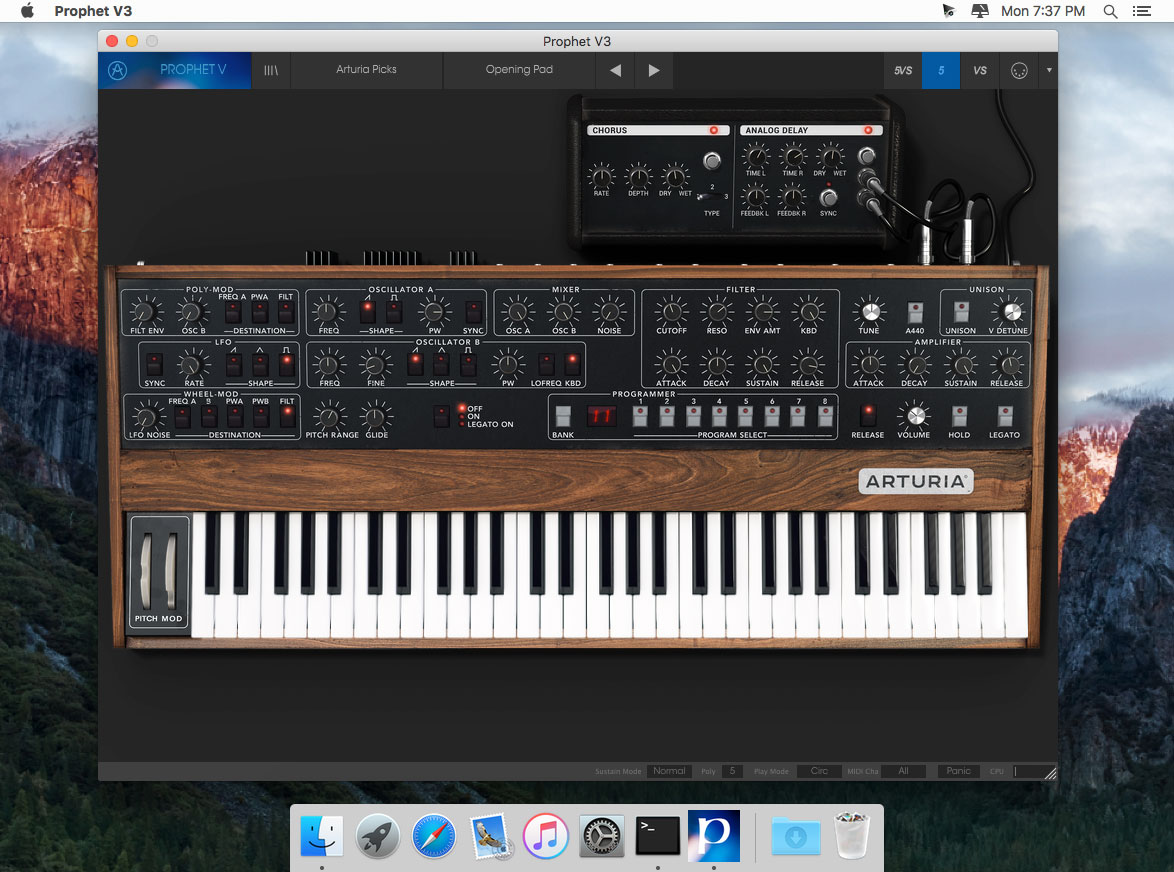The image size is (1174, 872).
Task: Switch to Prophet 5 mode tab
Action: coord(941,70)
